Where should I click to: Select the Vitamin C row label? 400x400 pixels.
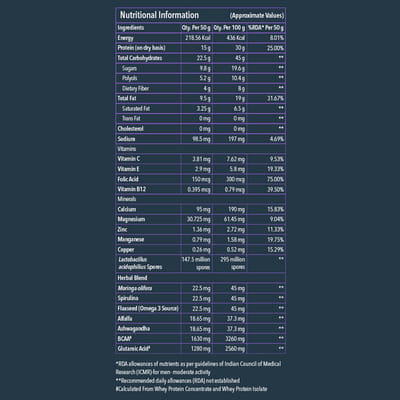(129, 159)
